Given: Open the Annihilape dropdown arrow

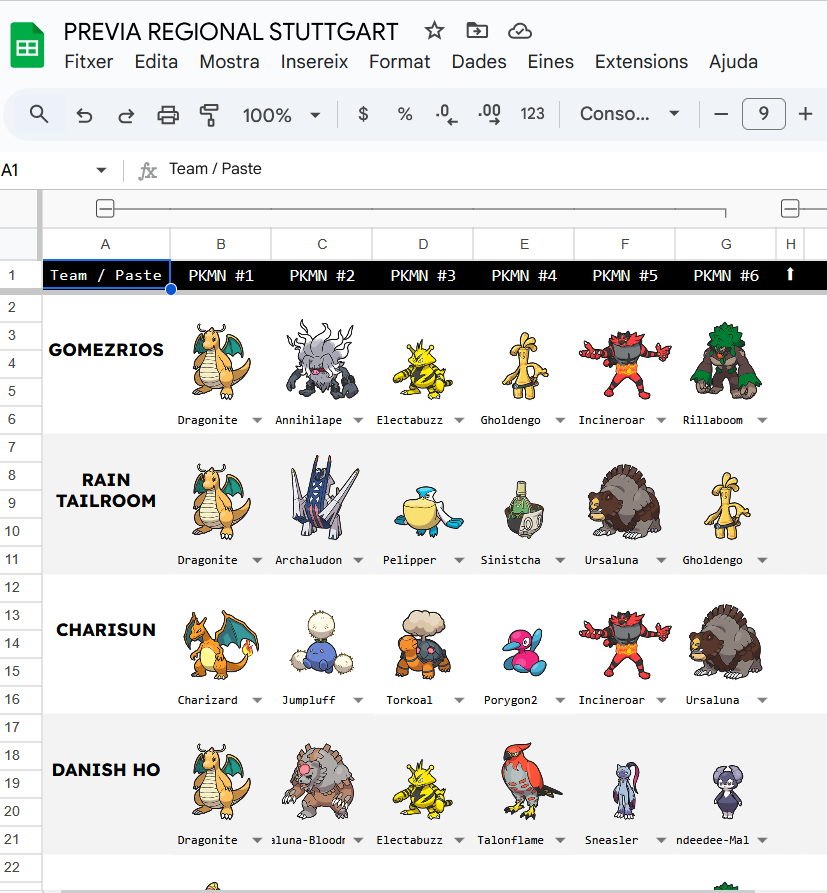Looking at the screenshot, I should [x=358, y=420].
